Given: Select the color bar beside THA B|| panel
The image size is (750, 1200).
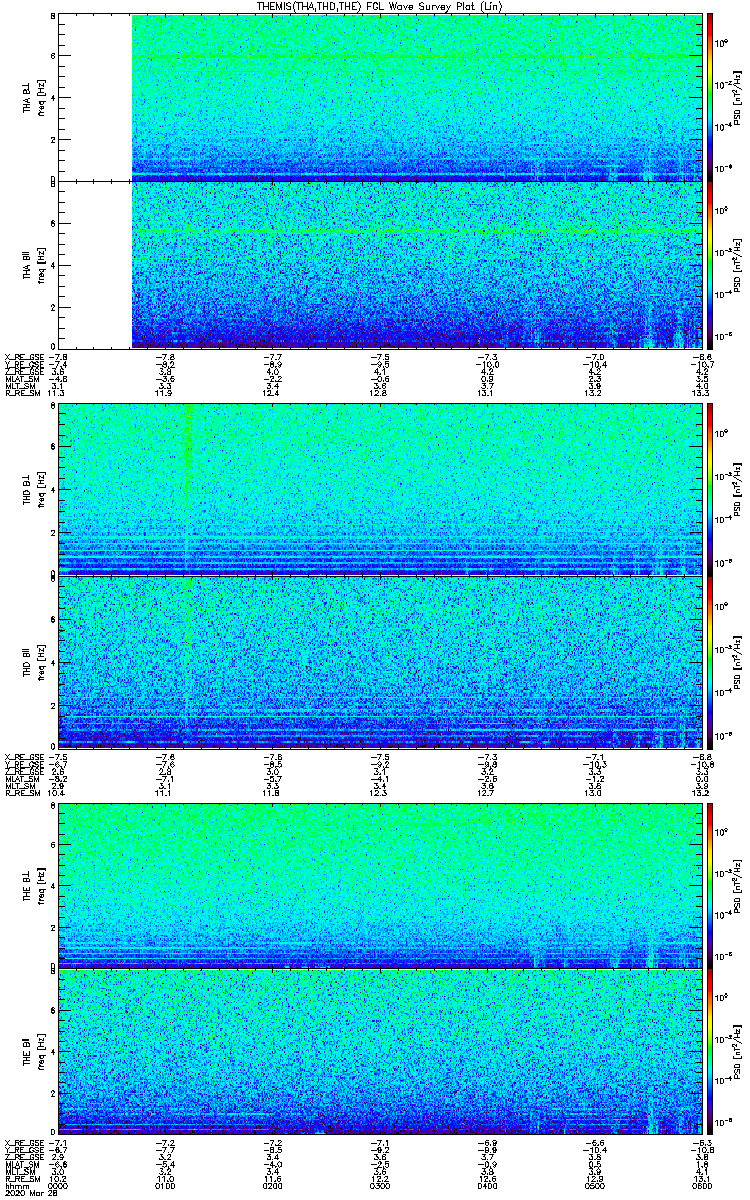Looking at the screenshot, I should [x=711, y=265].
